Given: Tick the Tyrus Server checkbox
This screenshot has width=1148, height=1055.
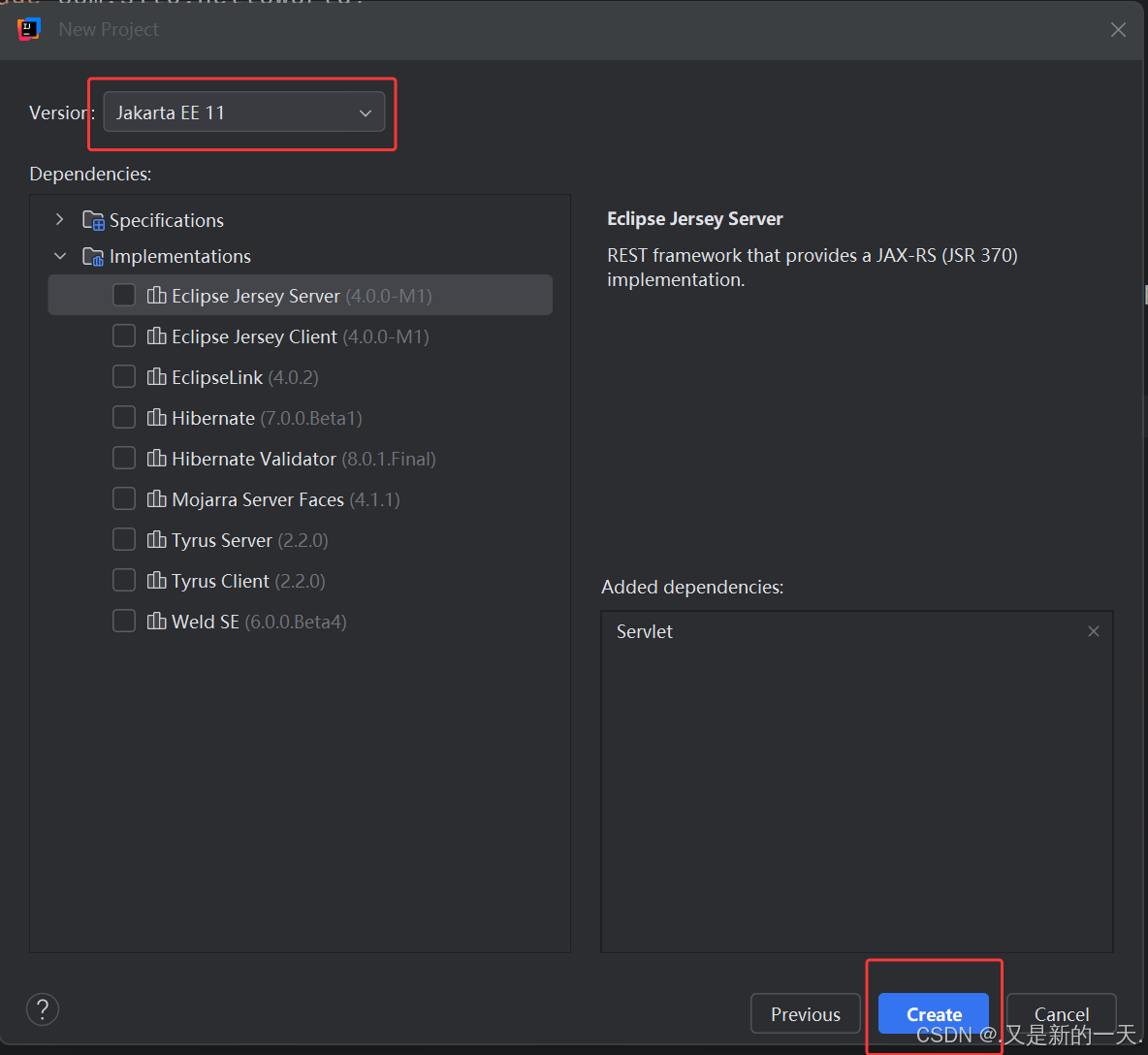Looking at the screenshot, I should click(x=124, y=539).
